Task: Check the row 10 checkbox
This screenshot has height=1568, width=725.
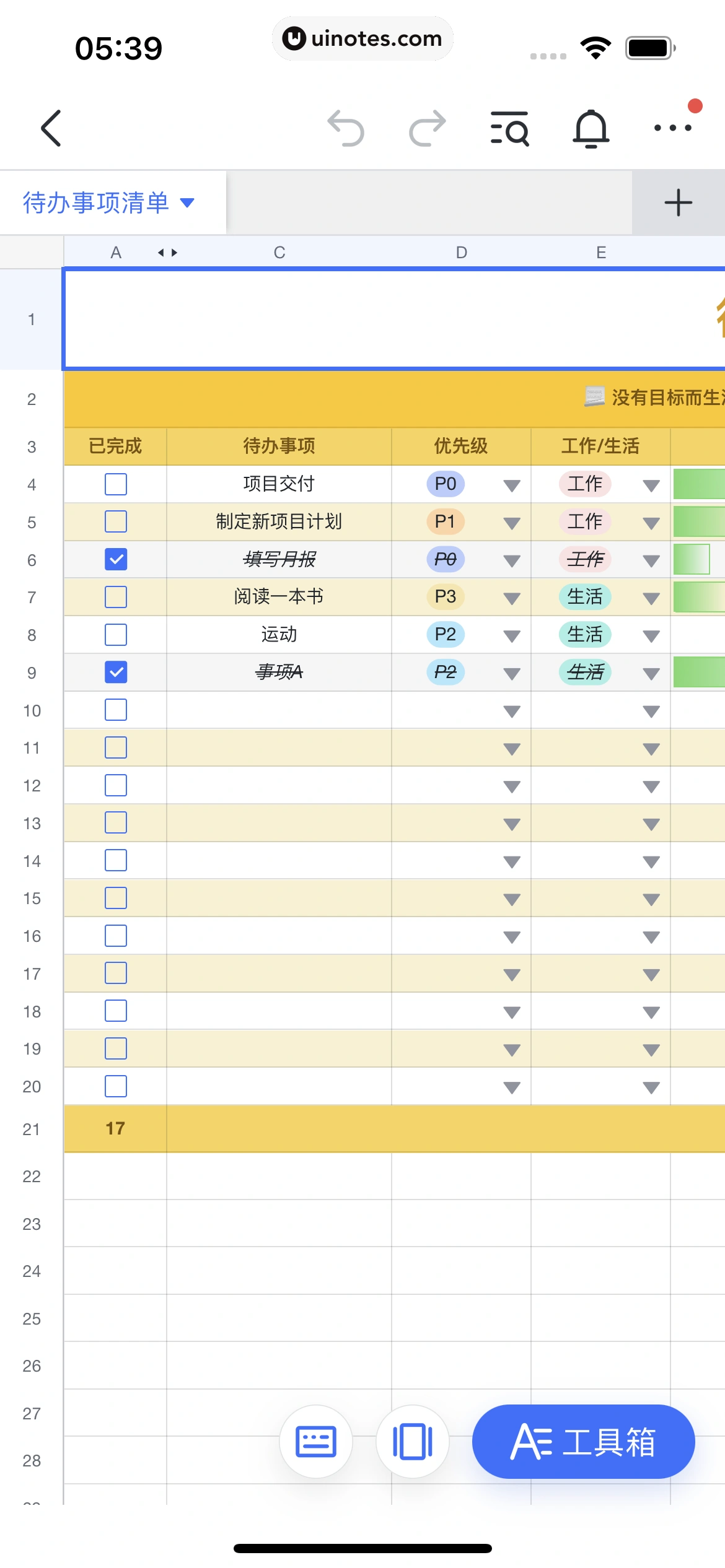Action: [116, 710]
